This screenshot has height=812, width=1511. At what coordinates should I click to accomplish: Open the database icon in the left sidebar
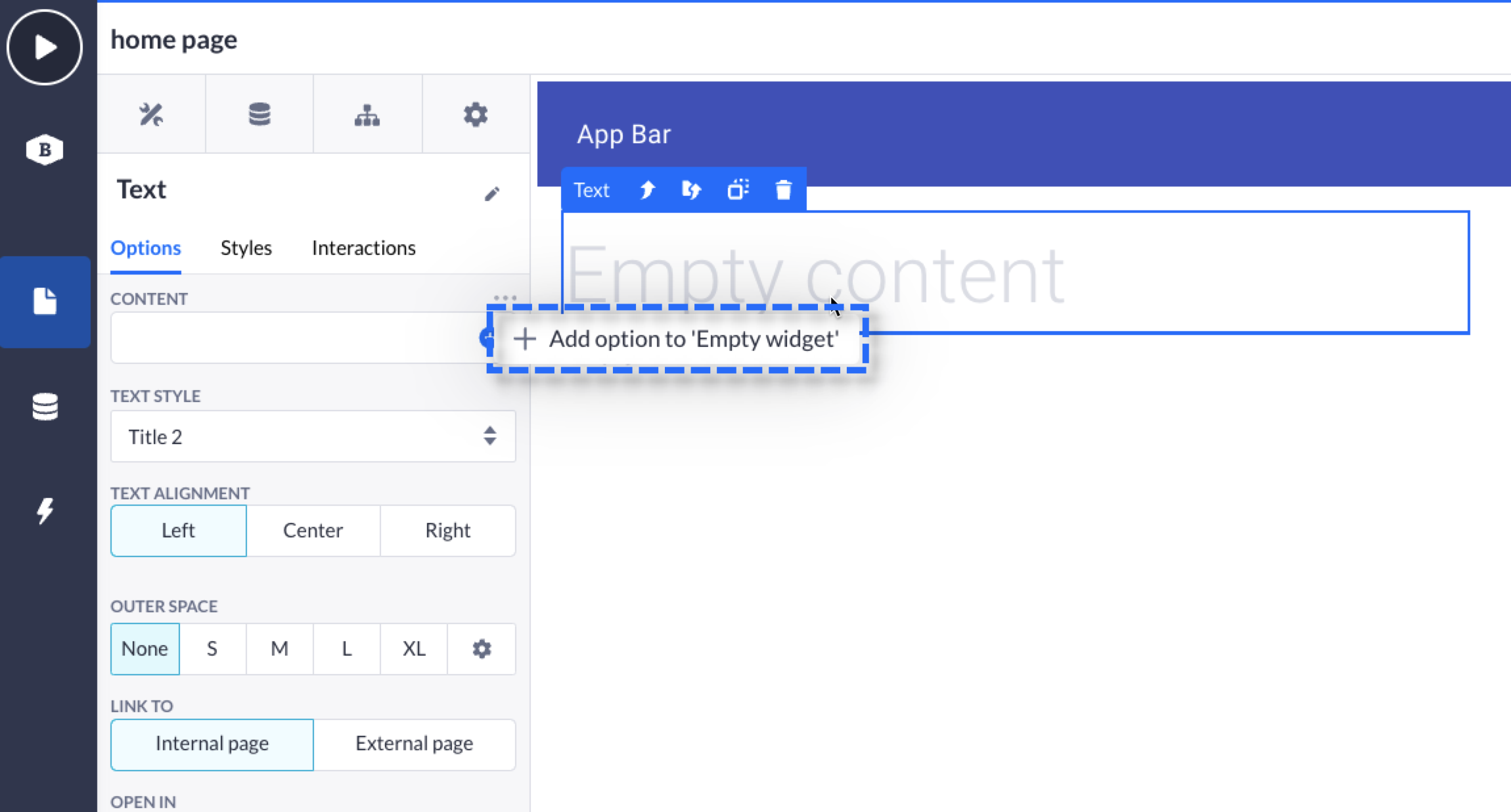pyautogui.click(x=45, y=407)
